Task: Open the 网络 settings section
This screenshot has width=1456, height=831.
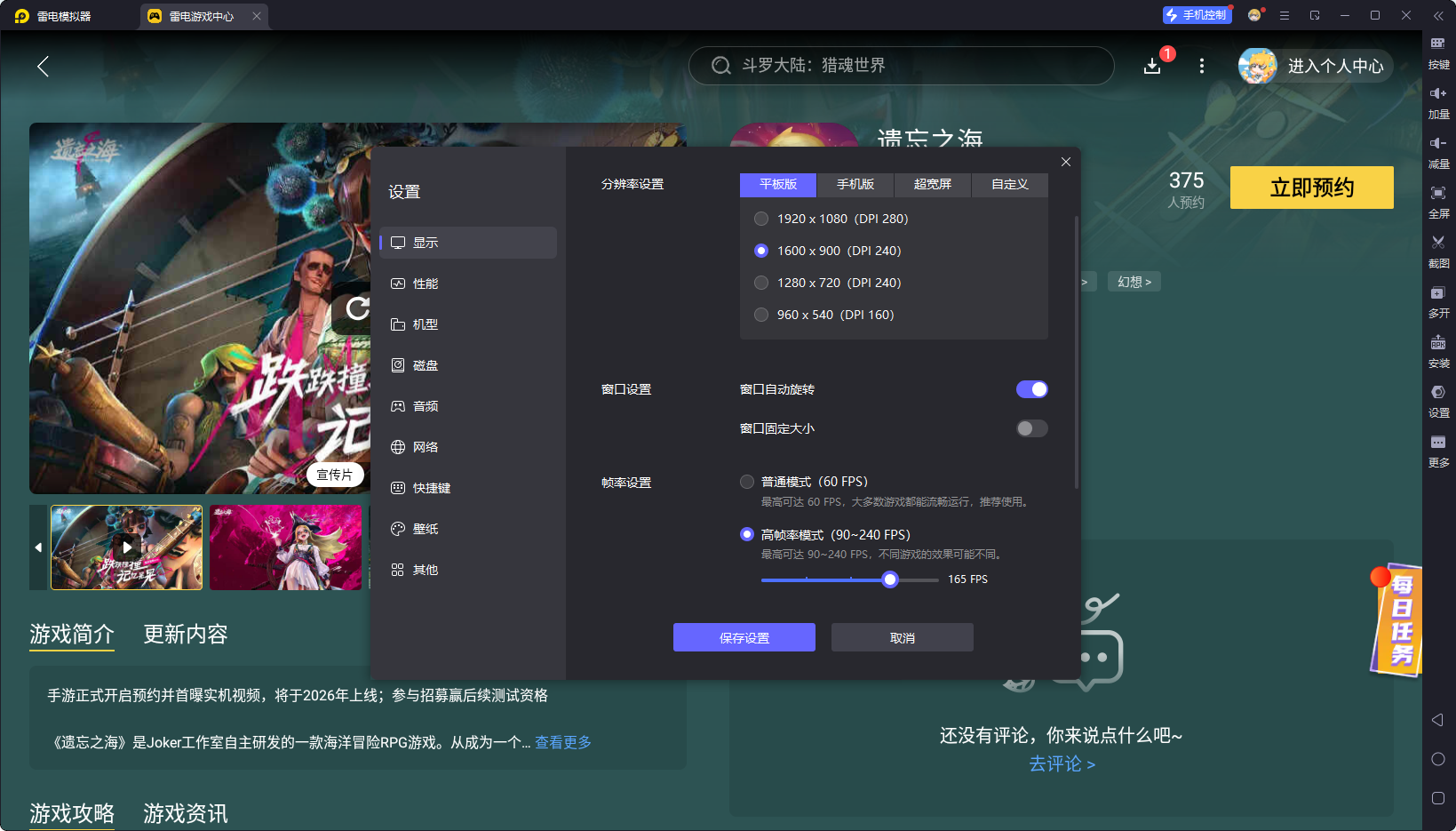Action: point(468,447)
